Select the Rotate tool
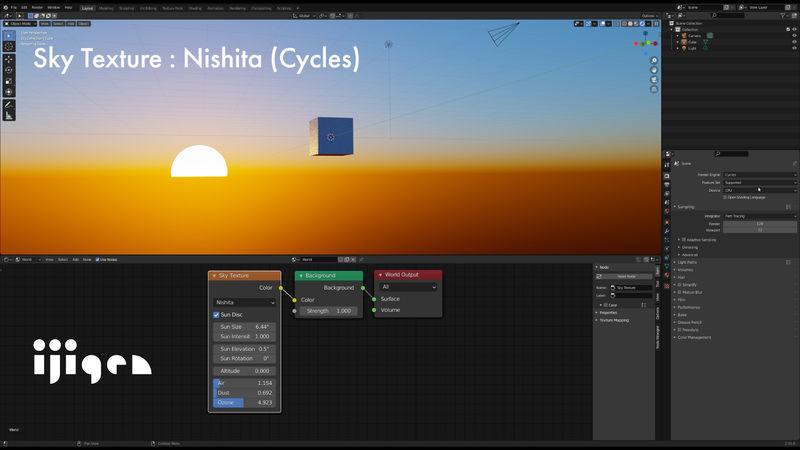800x450 pixels. (x=9, y=70)
